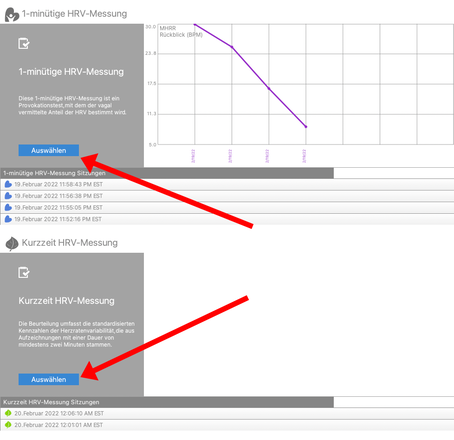454x440 pixels.
Task: Click the 1-minütige HRV-Messung Sitzungen header
Action: [x=167, y=173]
